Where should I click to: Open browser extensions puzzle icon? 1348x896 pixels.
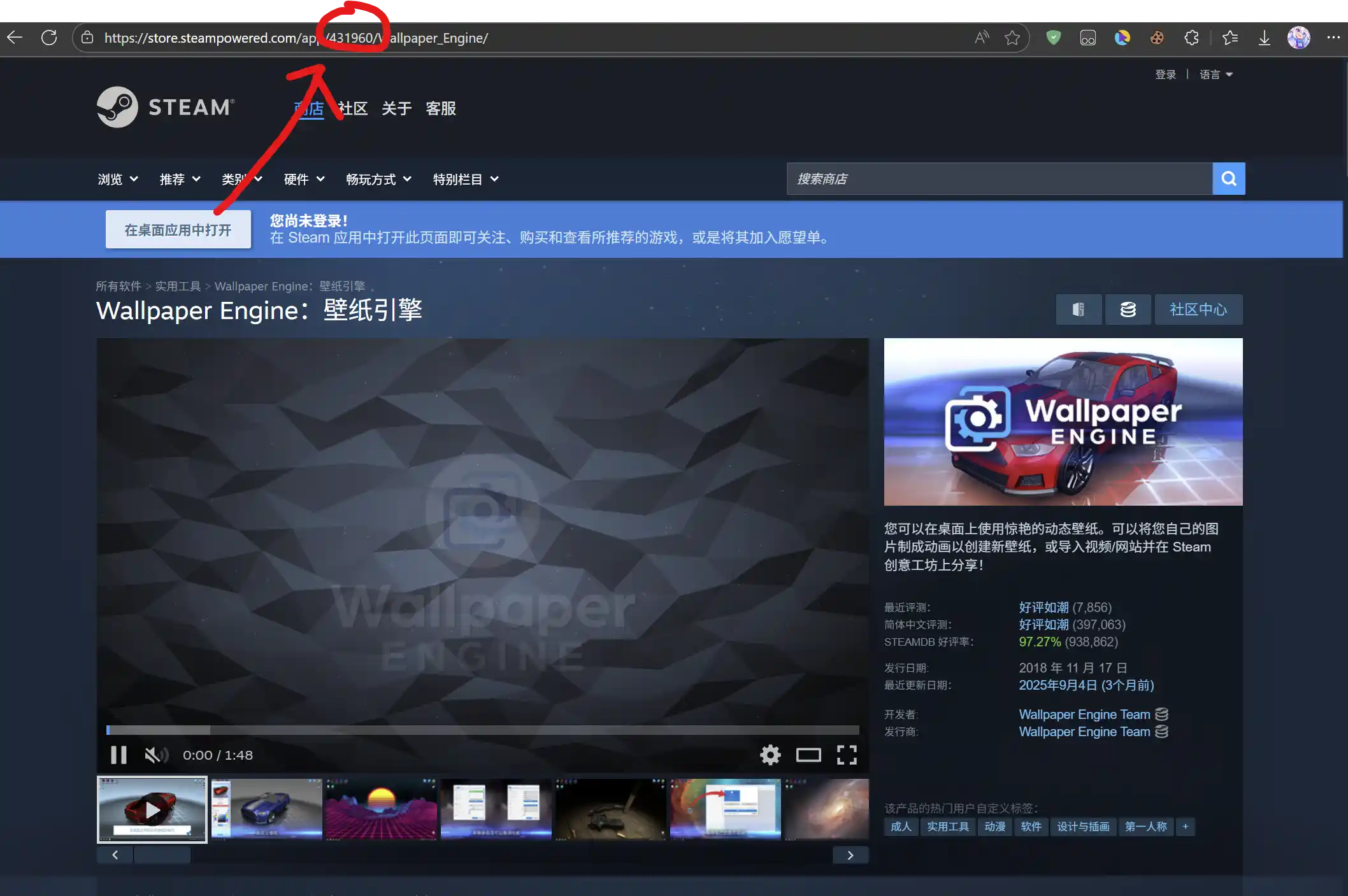click(x=1191, y=38)
